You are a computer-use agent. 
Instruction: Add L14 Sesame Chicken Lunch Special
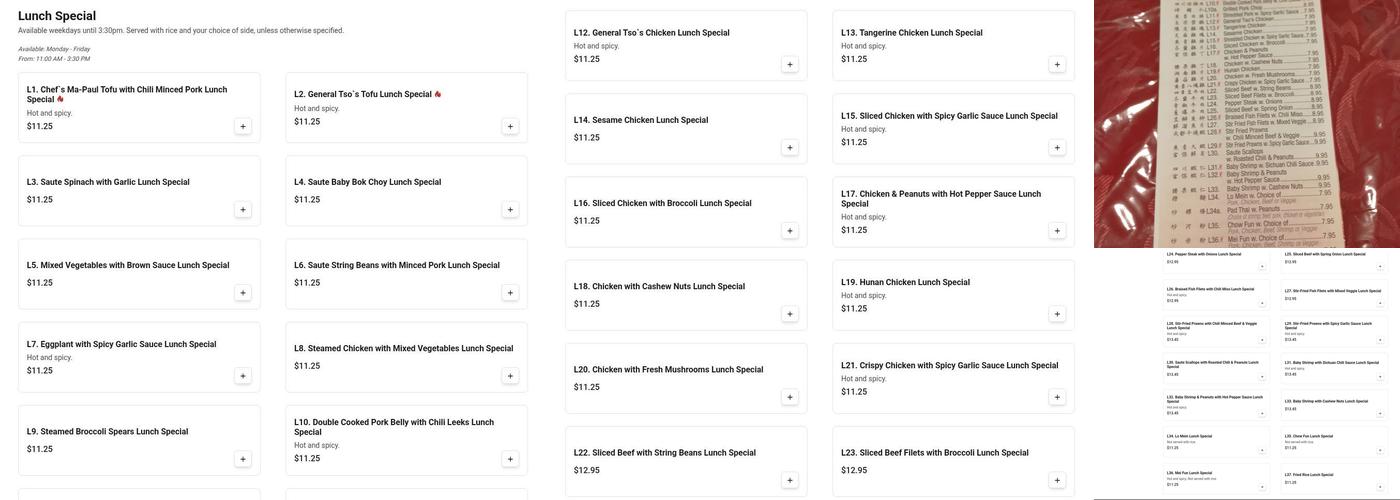click(x=790, y=147)
